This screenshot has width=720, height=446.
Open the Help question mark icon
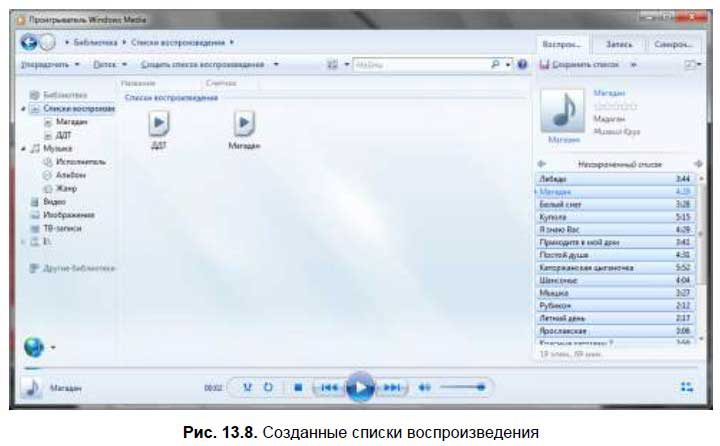tap(522, 64)
